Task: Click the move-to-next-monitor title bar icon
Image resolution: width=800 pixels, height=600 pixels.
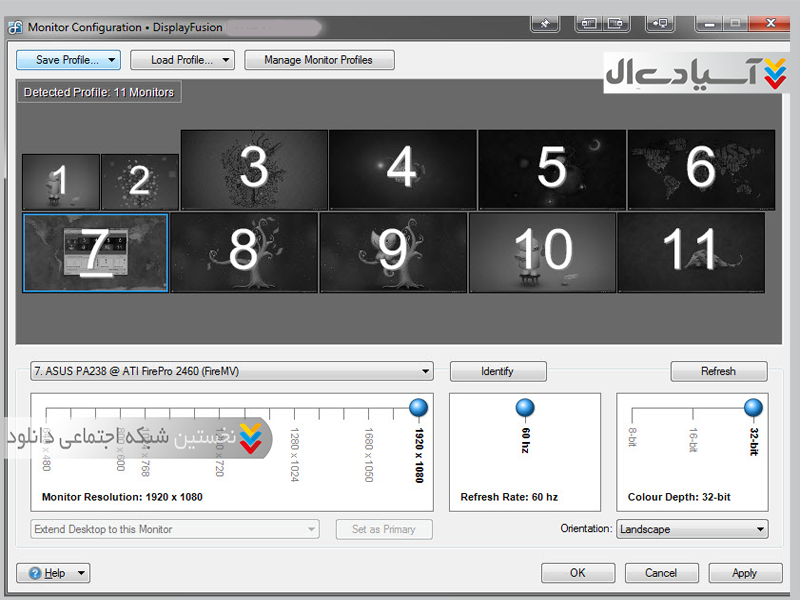Action: (616, 23)
